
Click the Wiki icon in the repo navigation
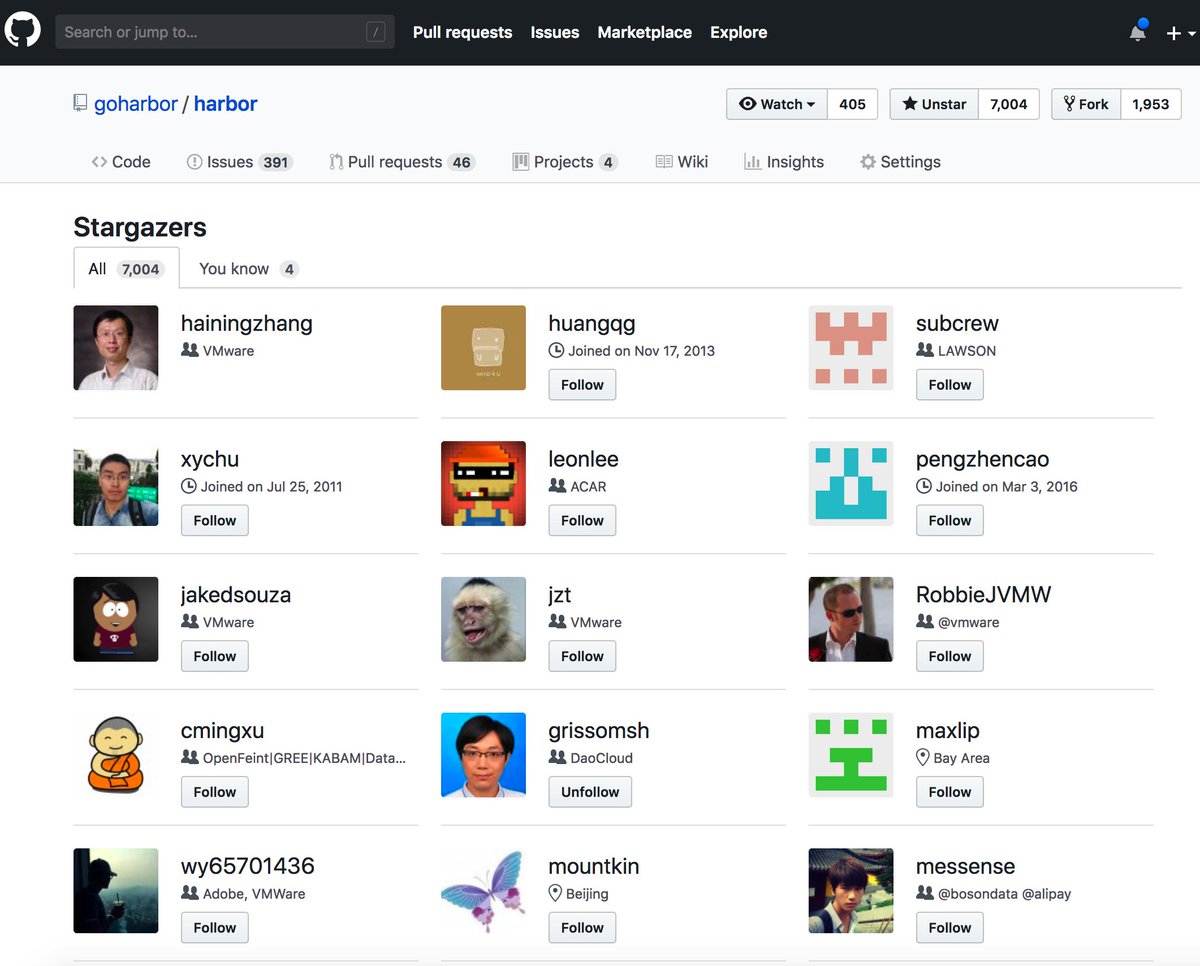[x=662, y=161]
